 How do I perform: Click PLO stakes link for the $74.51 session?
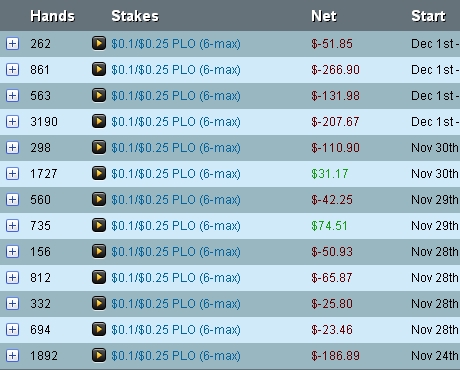(x=176, y=226)
